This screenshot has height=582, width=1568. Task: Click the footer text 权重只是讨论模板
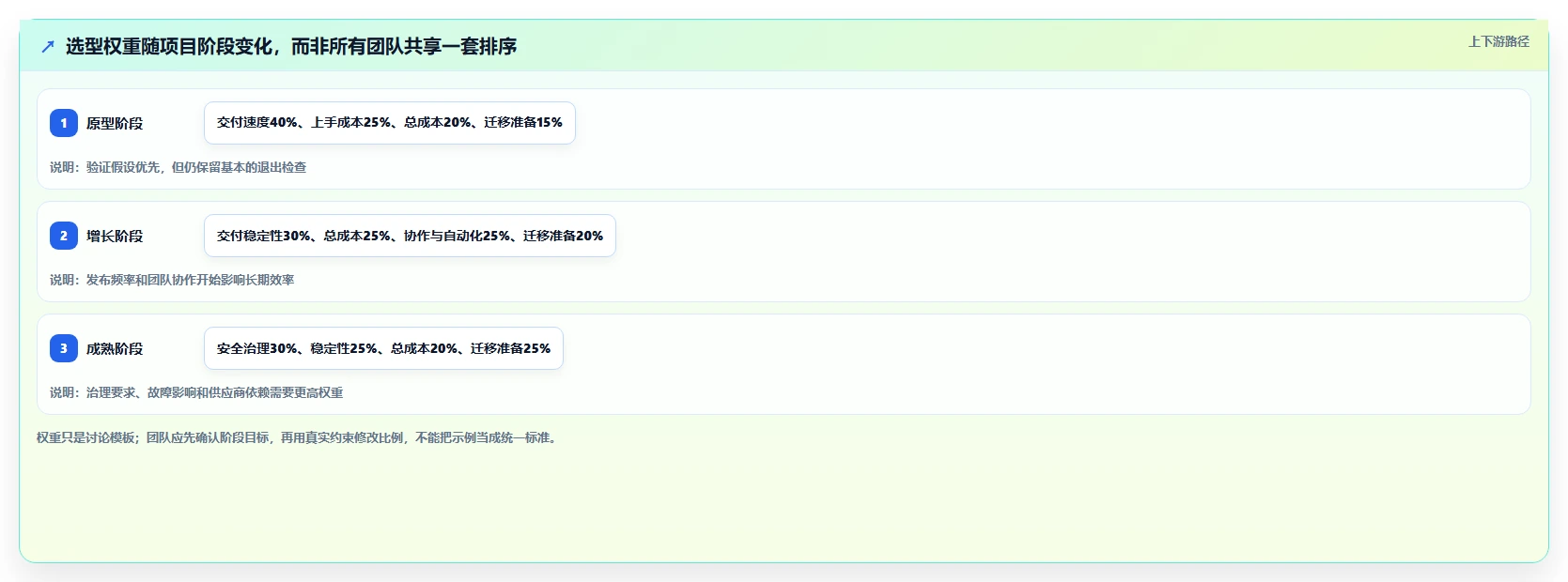[299, 437]
